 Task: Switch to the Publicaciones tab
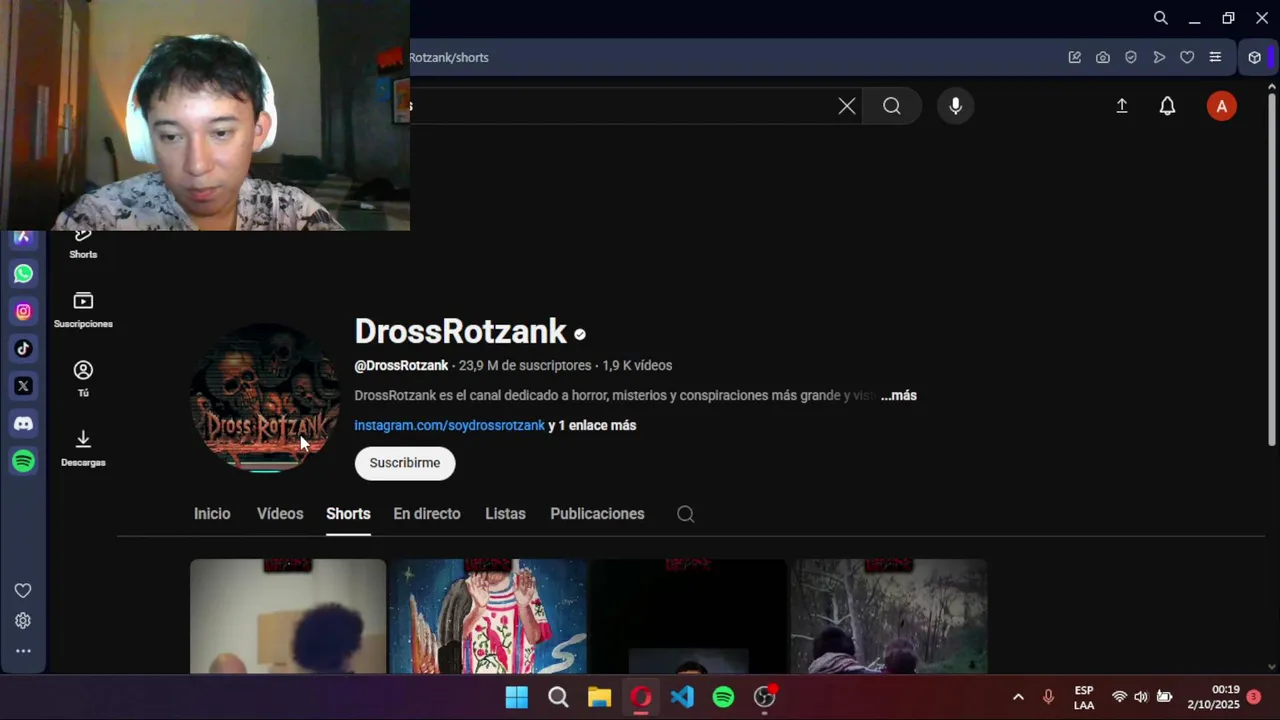click(x=597, y=514)
